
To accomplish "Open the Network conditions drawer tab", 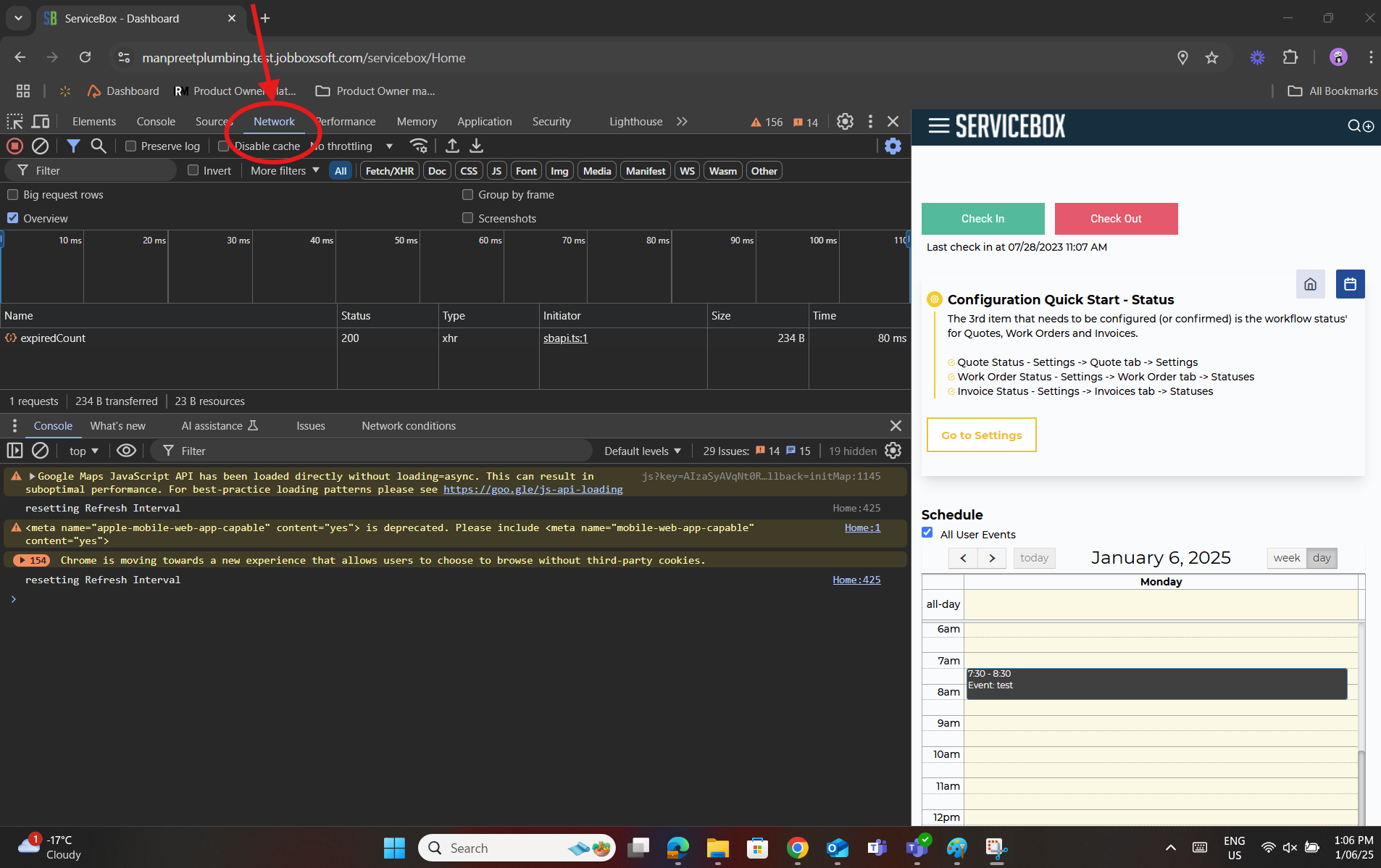I will (409, 426).
